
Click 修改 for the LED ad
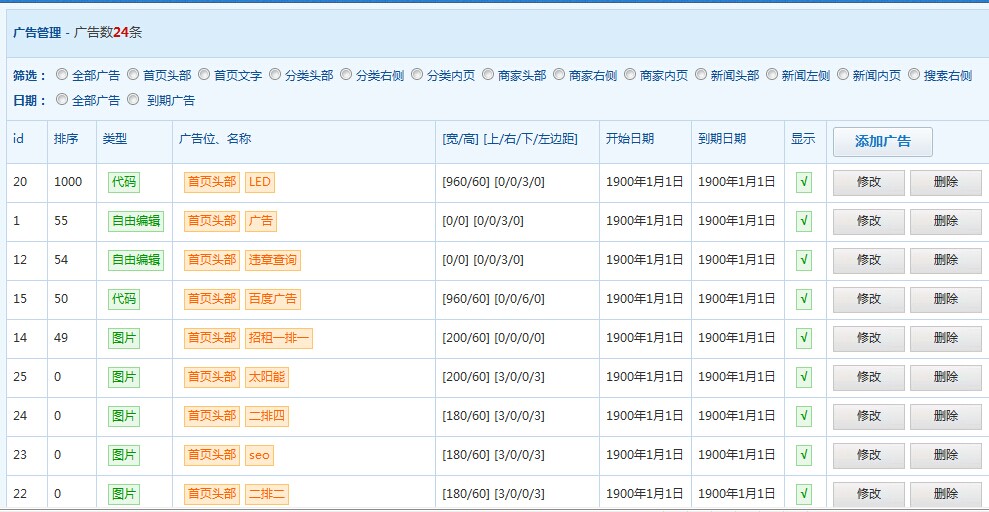pos(868,182)
